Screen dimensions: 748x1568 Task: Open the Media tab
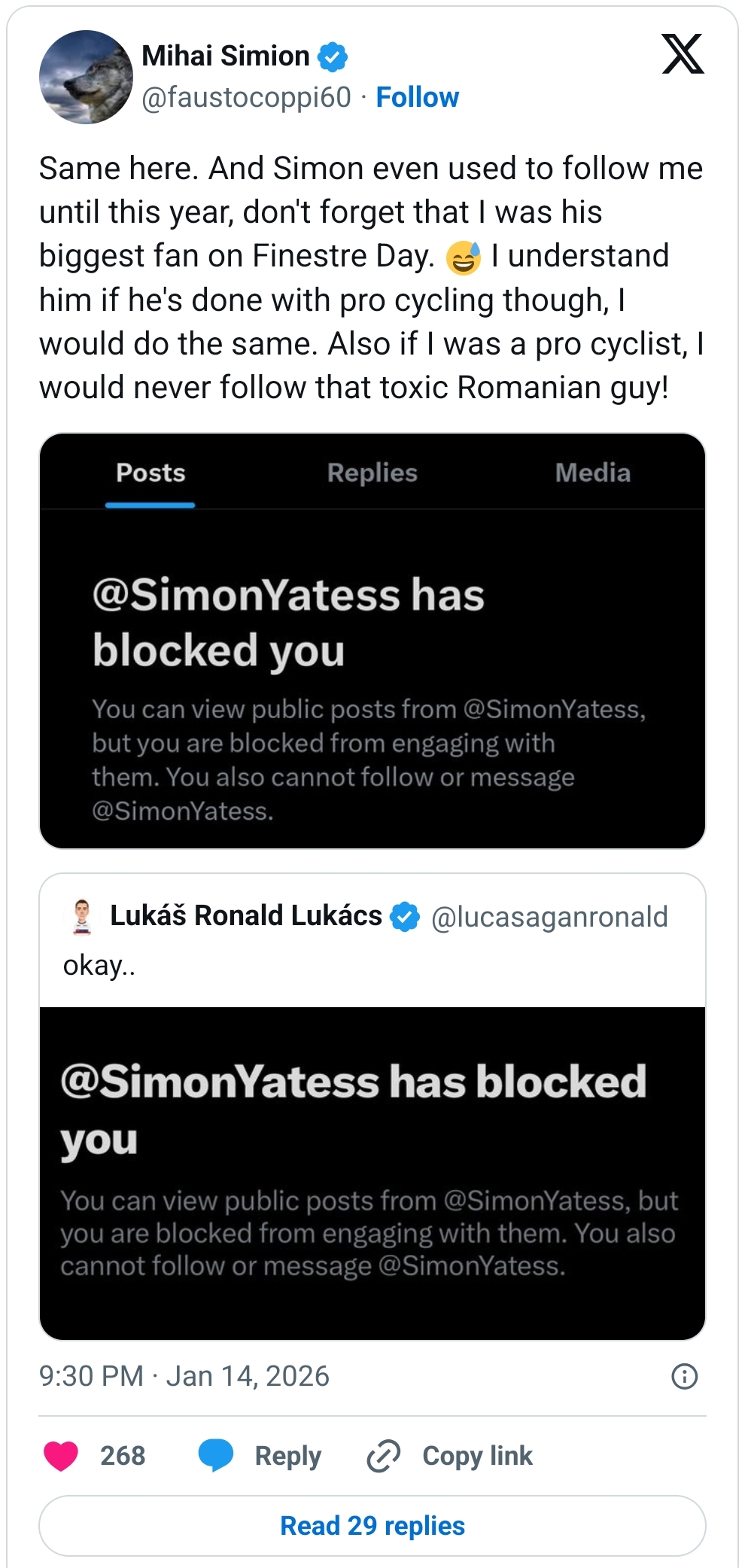click(x=592, y=473)
